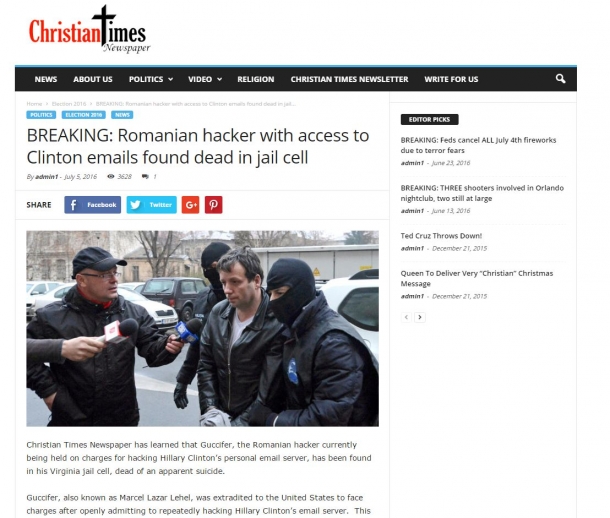This screenshot has width=610, height=518.
Task: Open Ted Cruz Throws Down article link
Action: 441,236
